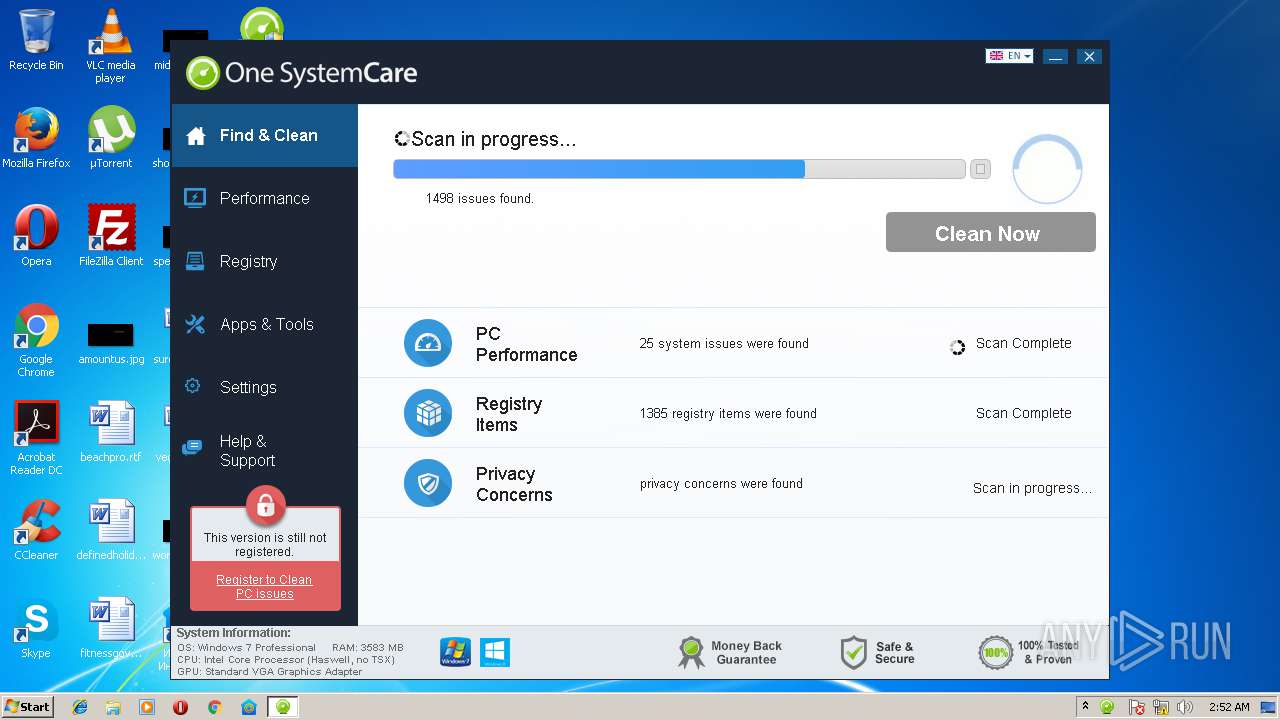Click the Chrome icon in taskbar
Image resolution: width=1280 pixels, height=720 pixels.
(214, 707)
